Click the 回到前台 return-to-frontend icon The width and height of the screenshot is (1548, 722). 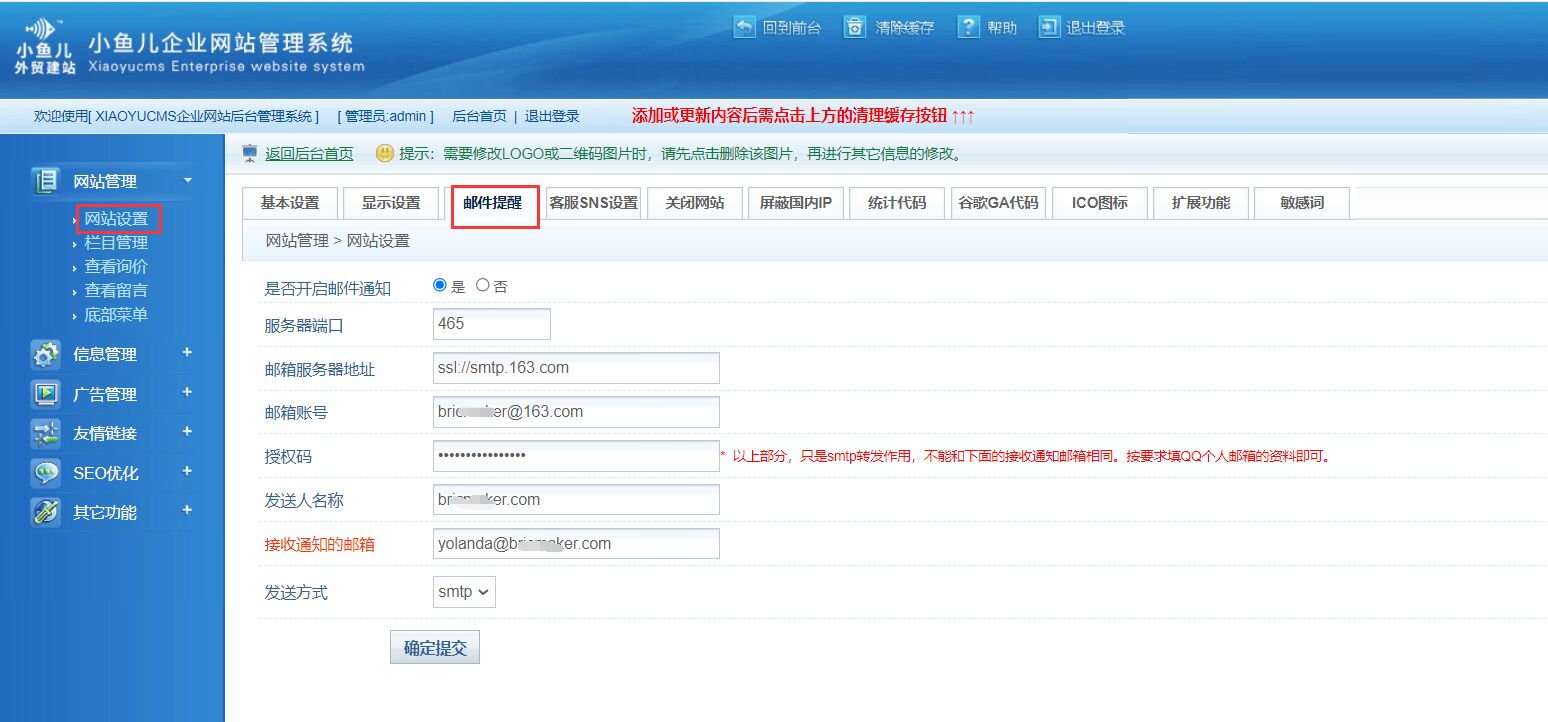coord(745,27)
